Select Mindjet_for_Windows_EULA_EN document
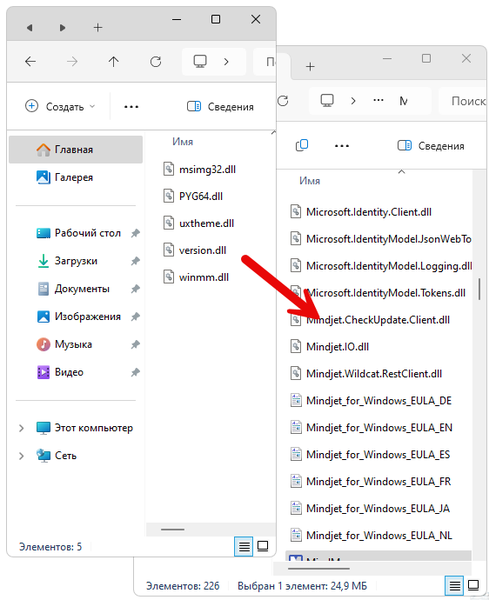Viewport: 489px width, 600px height. click(x=371, y=427)
